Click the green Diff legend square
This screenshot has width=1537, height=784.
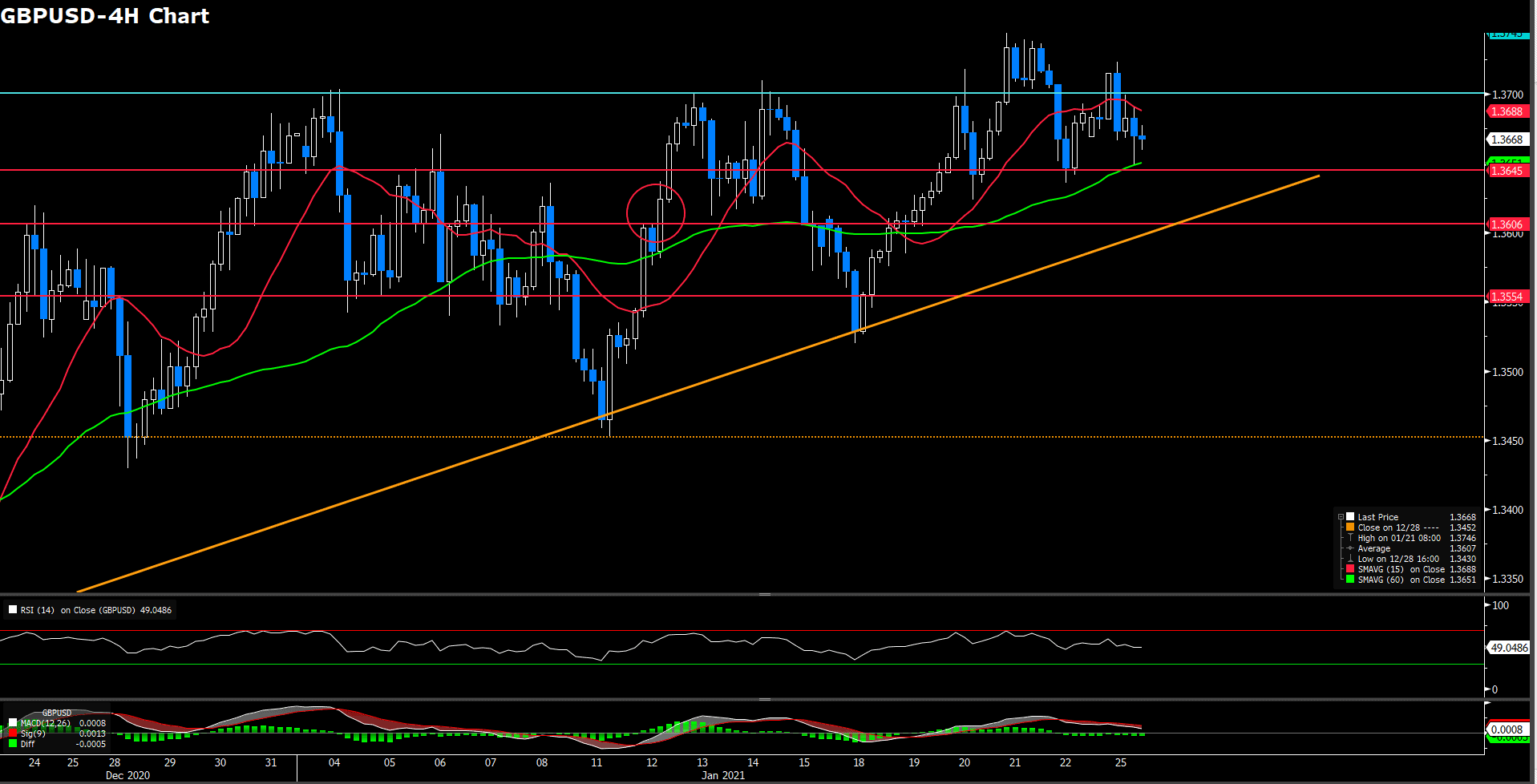[13, 744]
